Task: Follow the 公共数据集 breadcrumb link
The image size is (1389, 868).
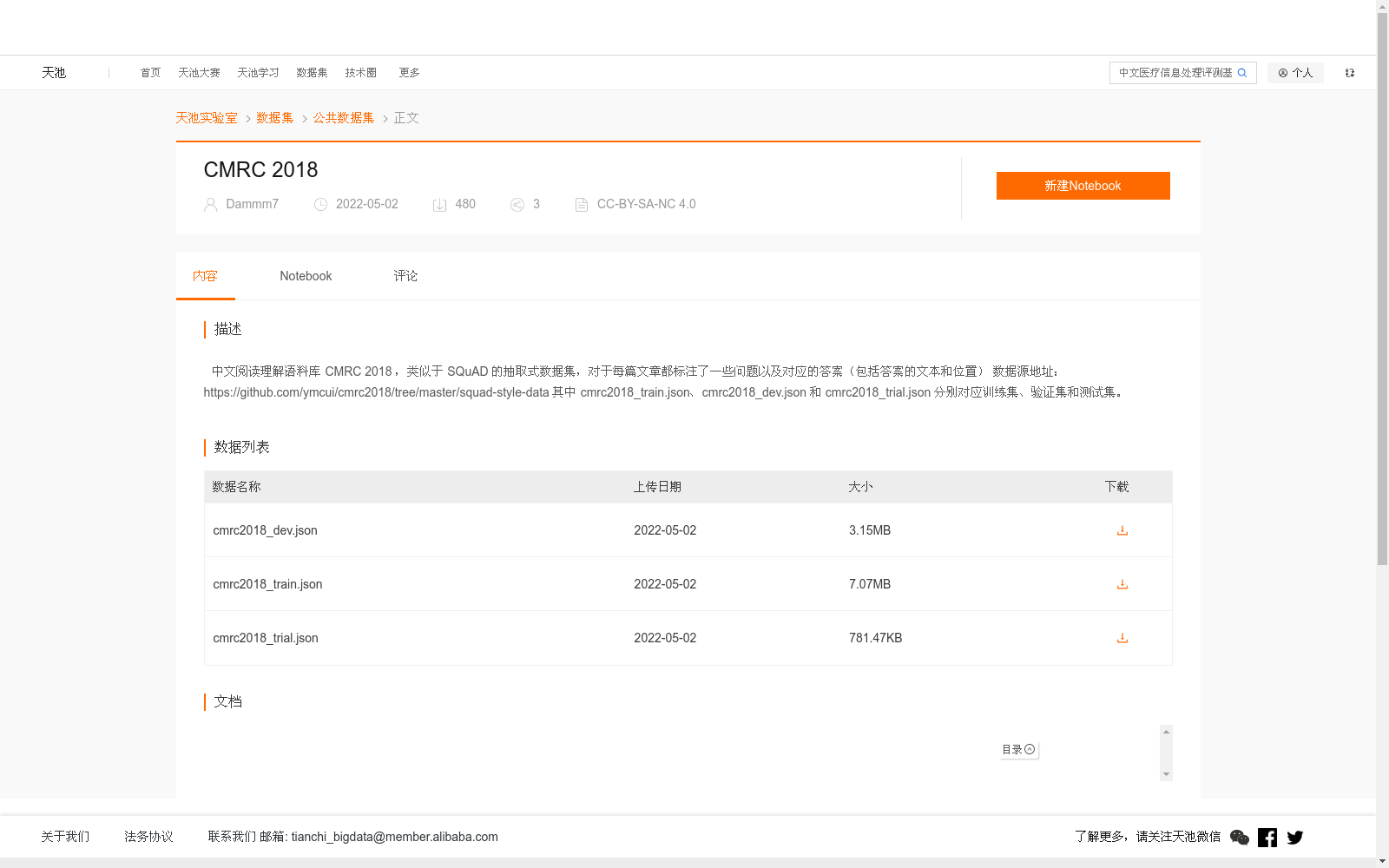Action: (x=344, y=118)
